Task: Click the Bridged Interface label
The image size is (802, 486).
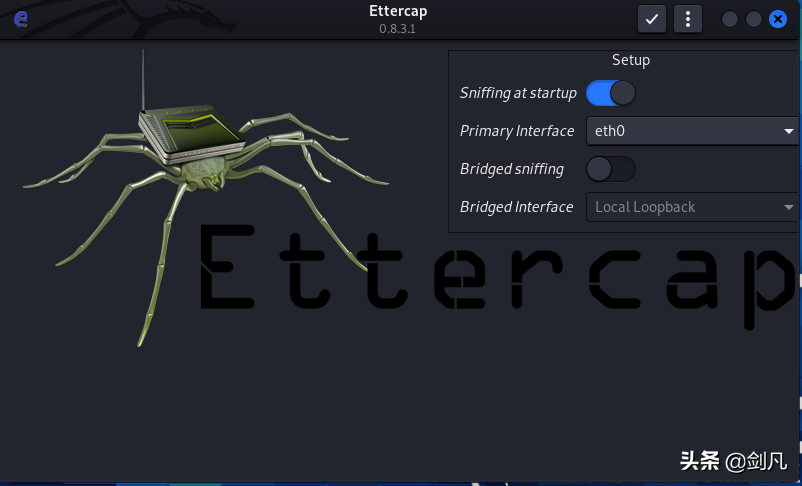Action: coord(517,207)
